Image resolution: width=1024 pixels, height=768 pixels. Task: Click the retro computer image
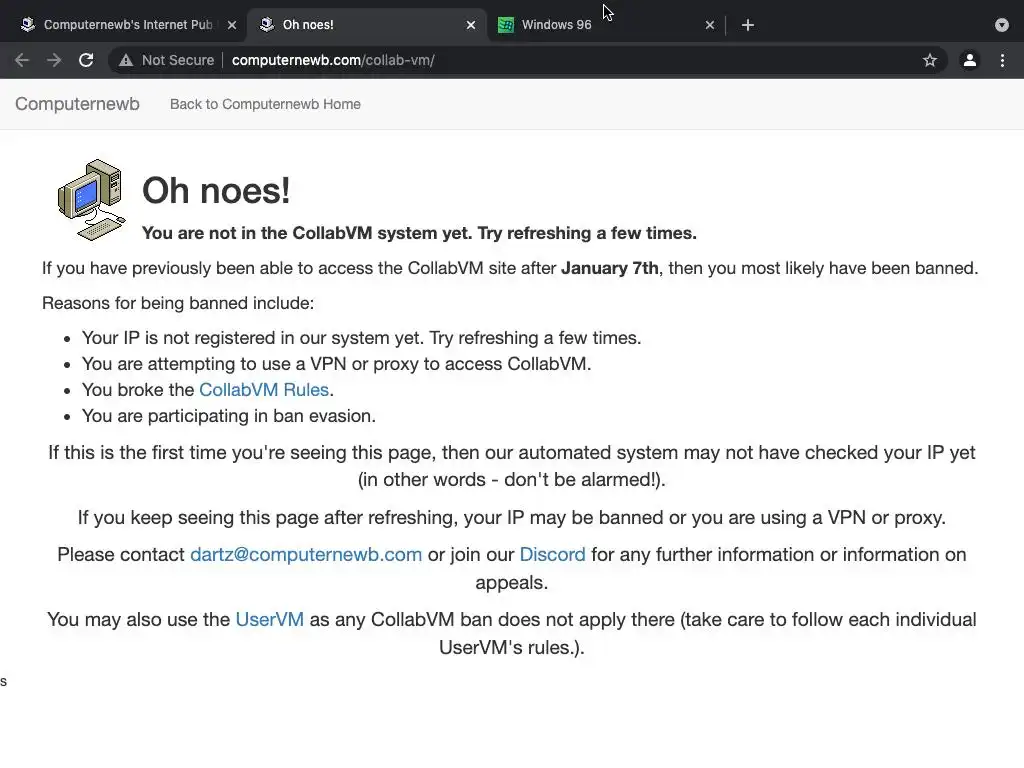[91, 200]
